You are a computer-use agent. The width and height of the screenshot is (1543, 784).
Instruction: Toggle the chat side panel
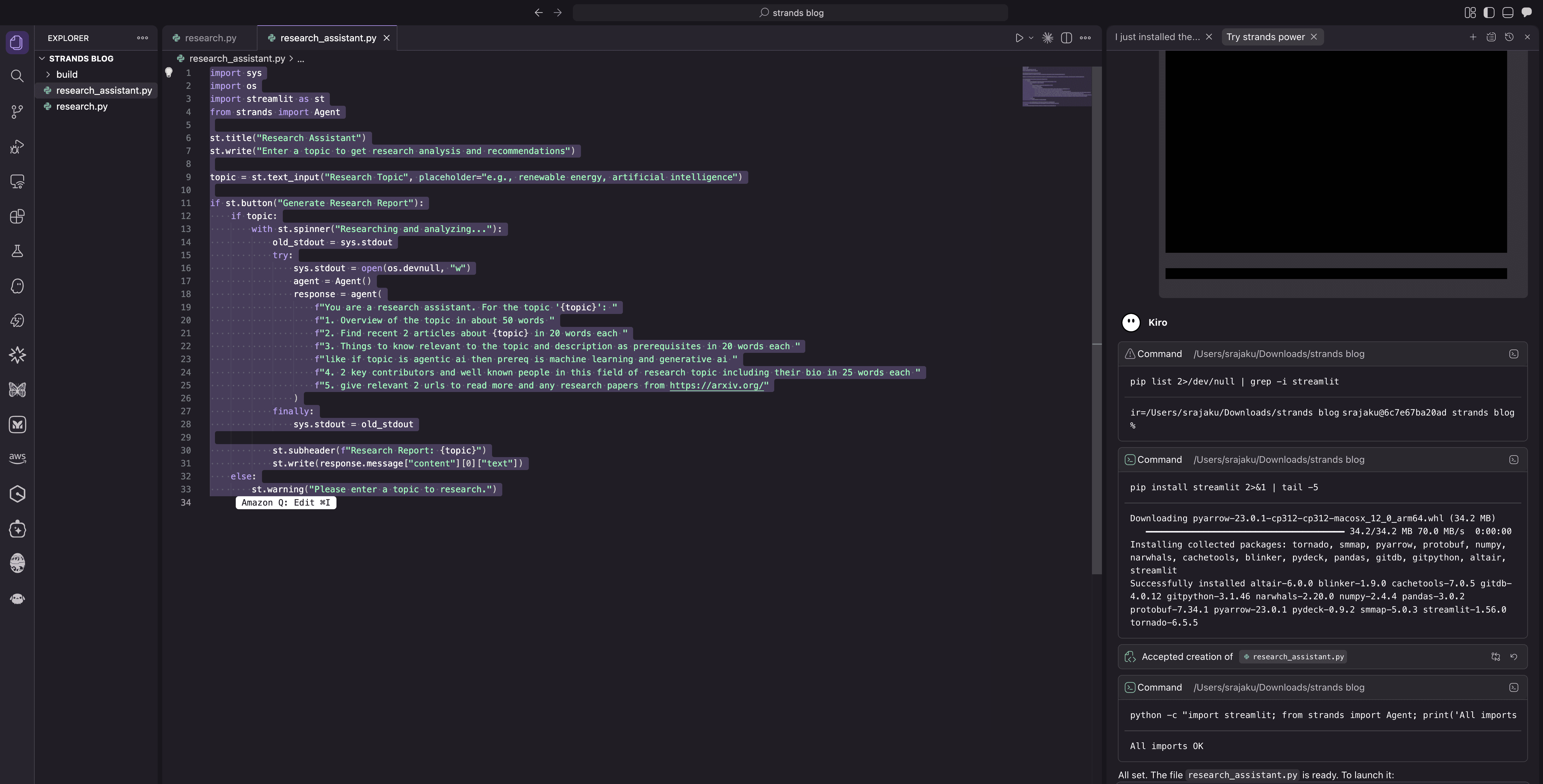[1527, 13]
